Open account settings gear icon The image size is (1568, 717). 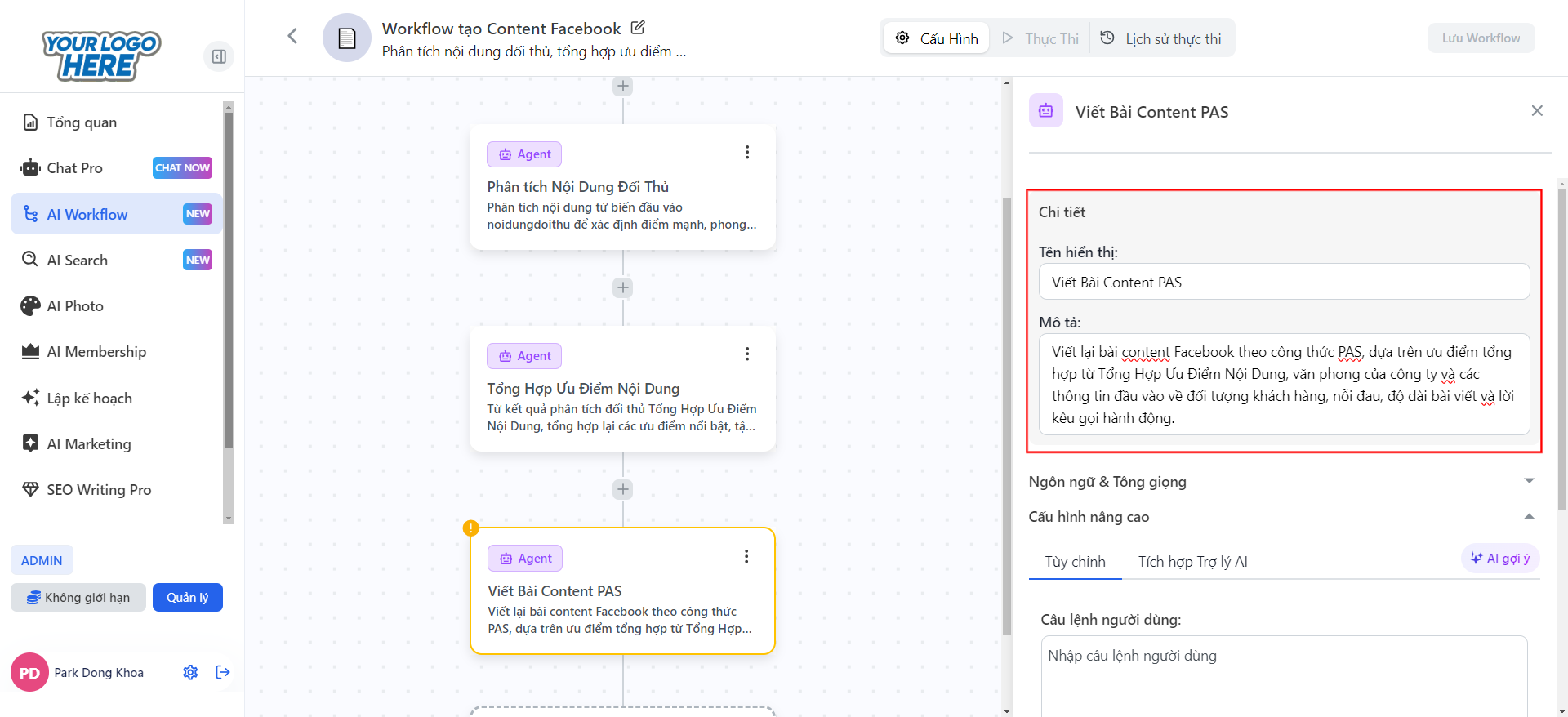190,672
